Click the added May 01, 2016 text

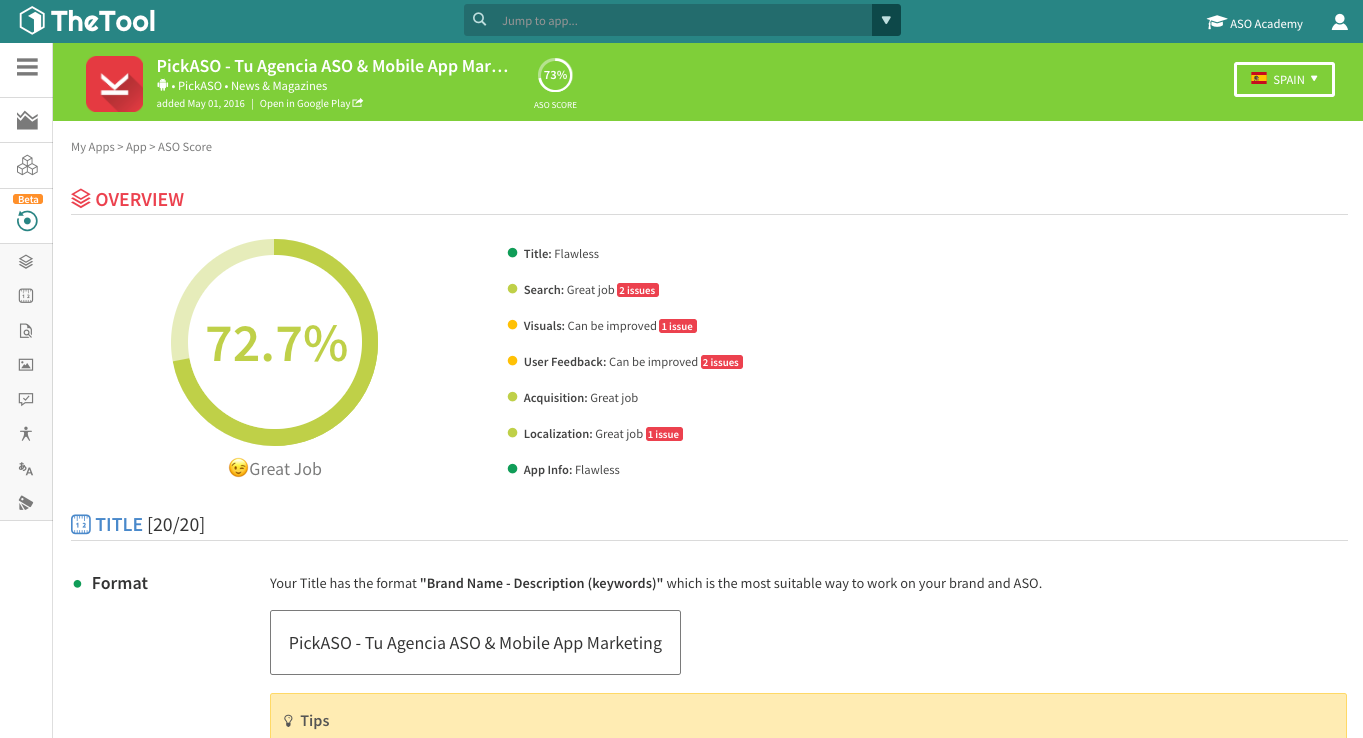pos(201,103)
